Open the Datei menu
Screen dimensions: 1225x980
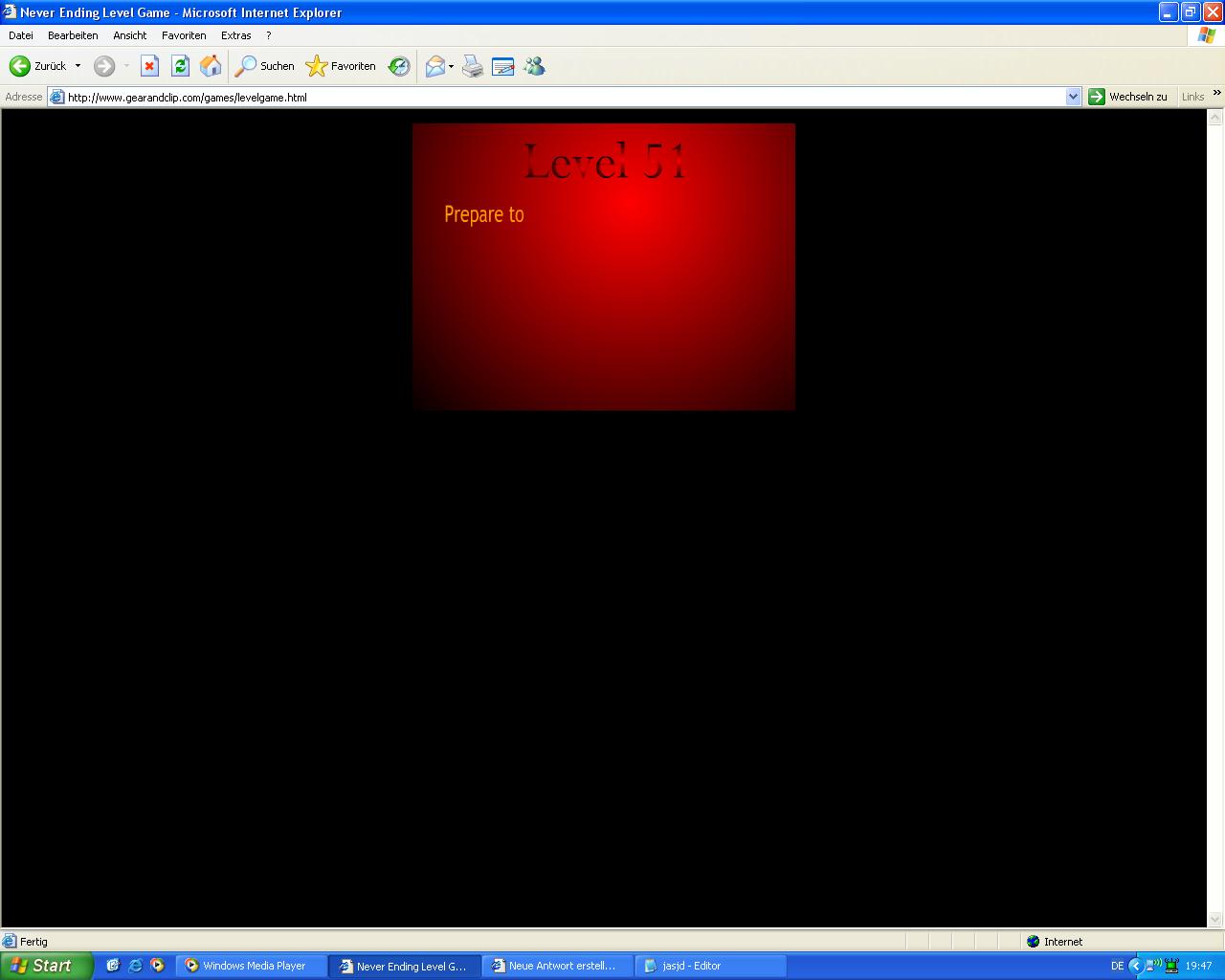[20, 35]
